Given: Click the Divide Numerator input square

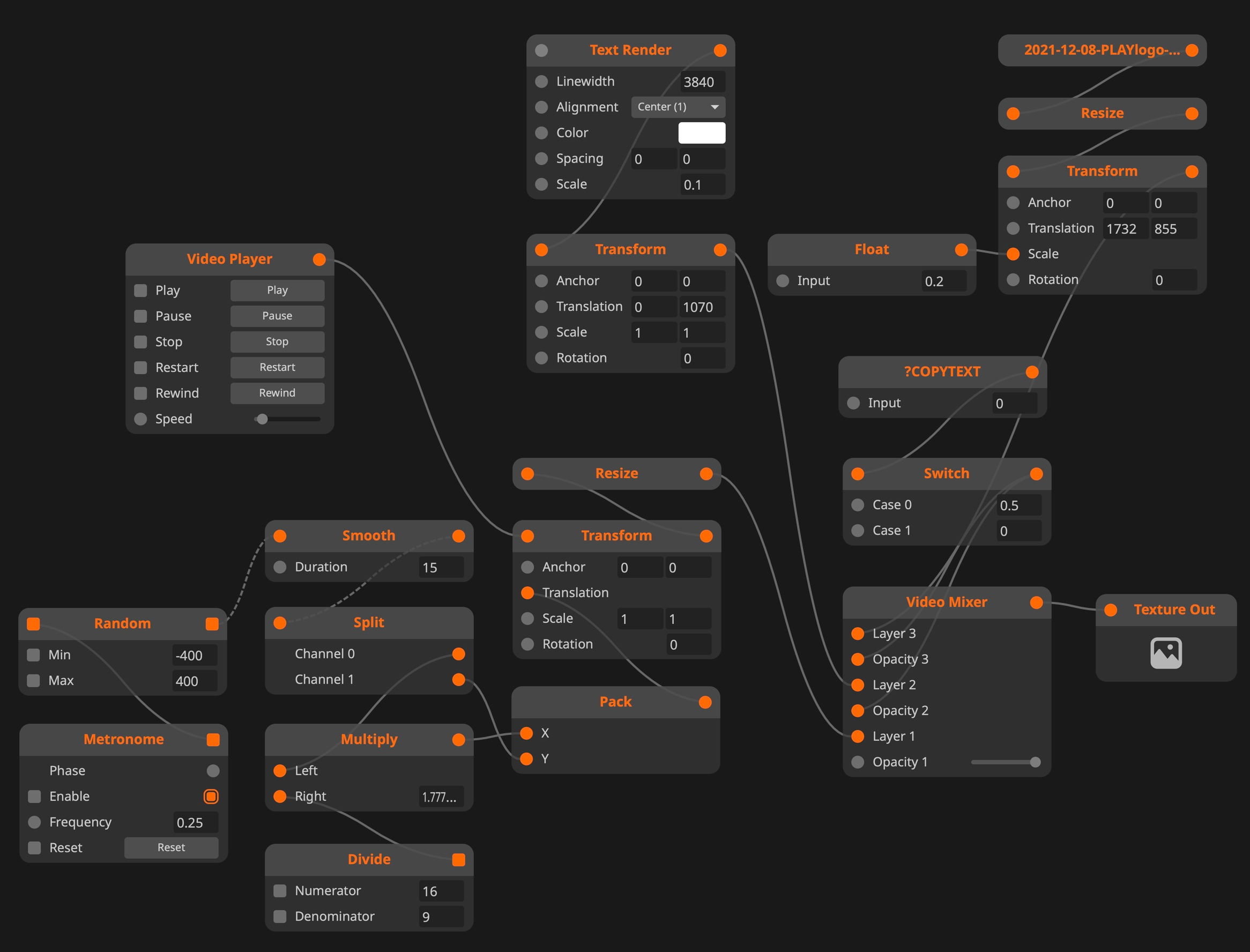Looking at the screenshot, I should [x=280, y=891].
